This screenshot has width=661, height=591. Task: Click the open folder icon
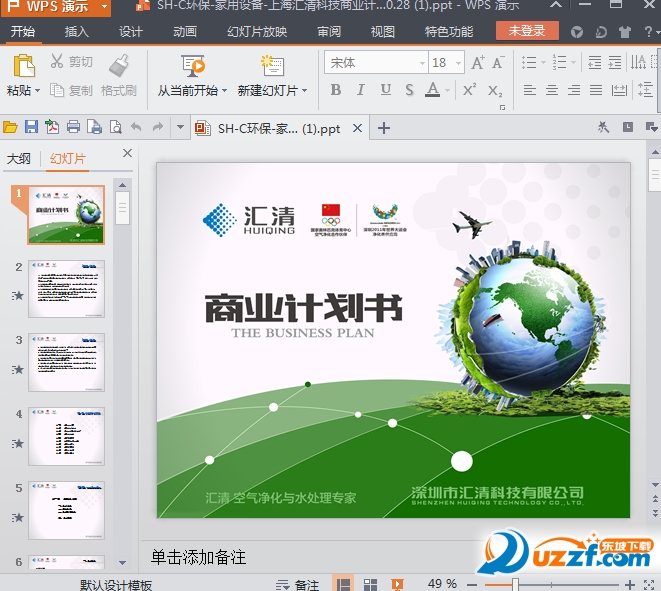pyautogui.click(x=10, y=127)
